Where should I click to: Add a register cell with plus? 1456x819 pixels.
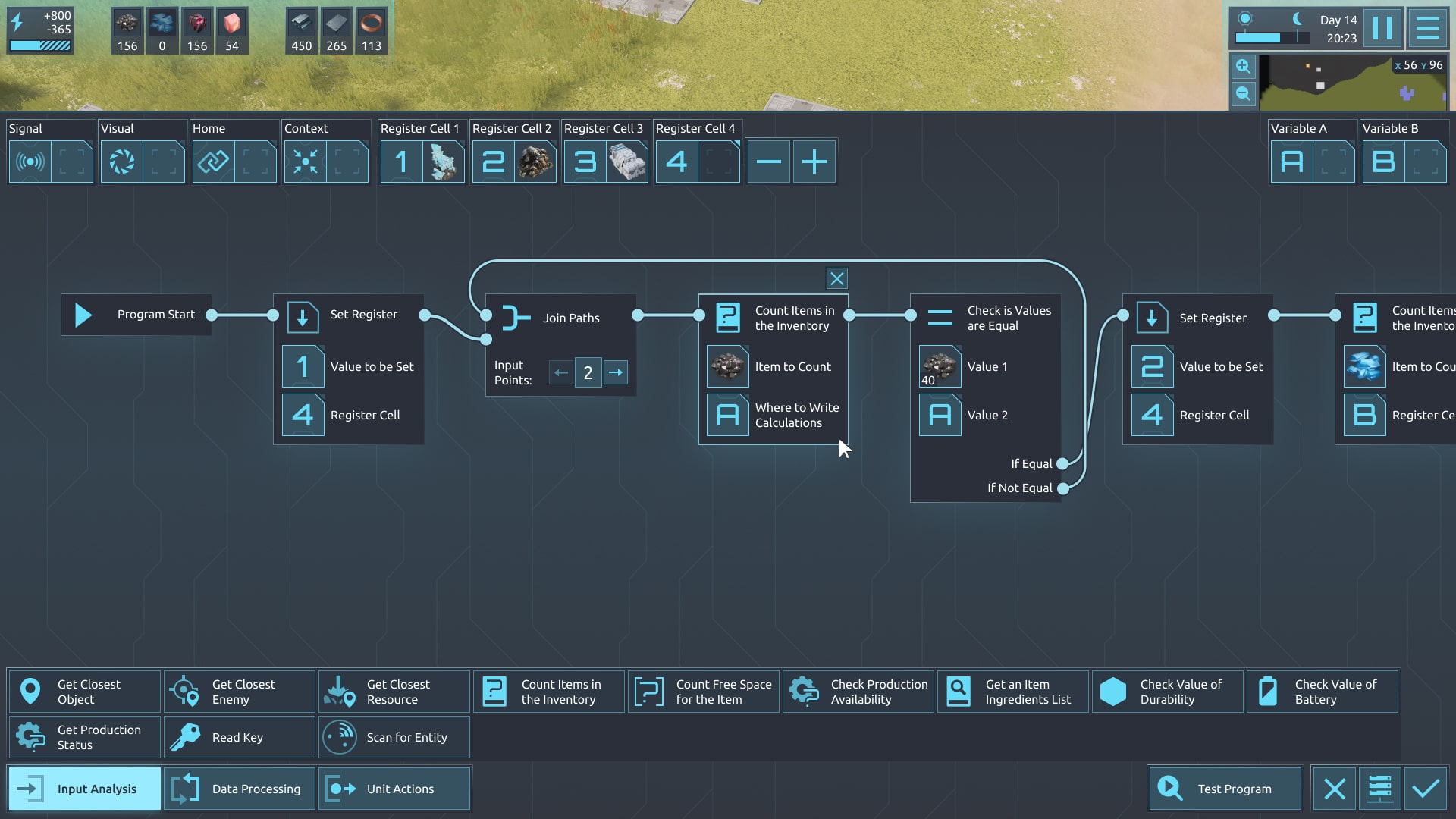coord(814,162)
